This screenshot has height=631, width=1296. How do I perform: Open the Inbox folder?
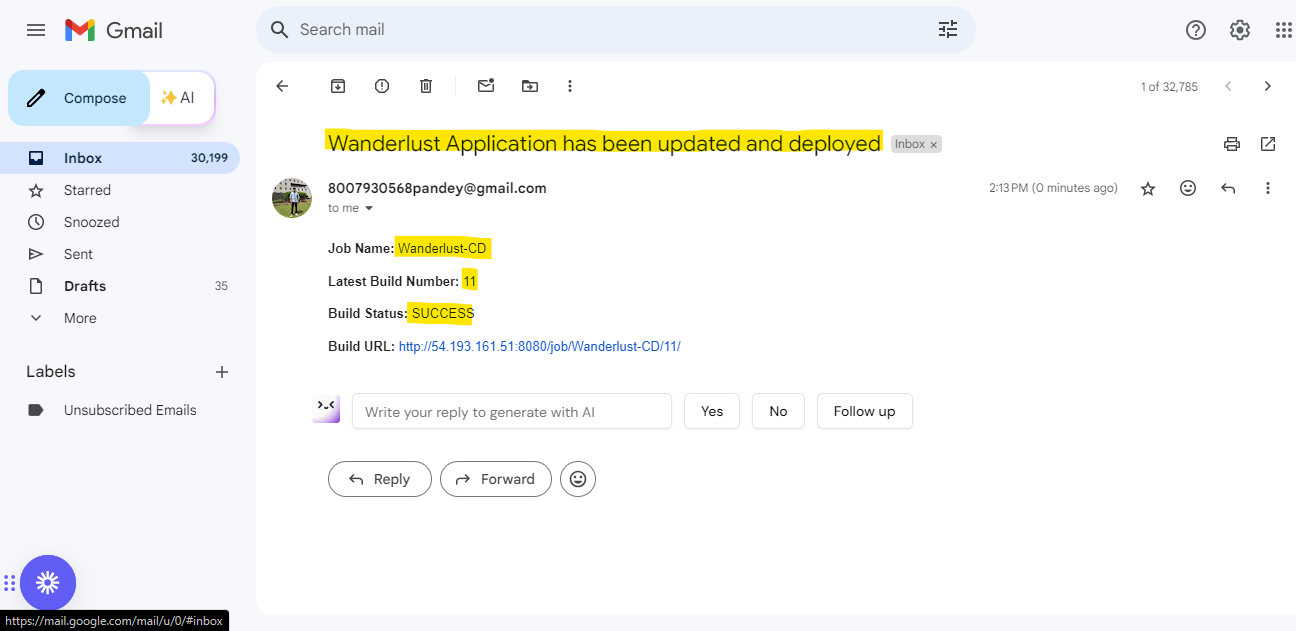point(120,158)
